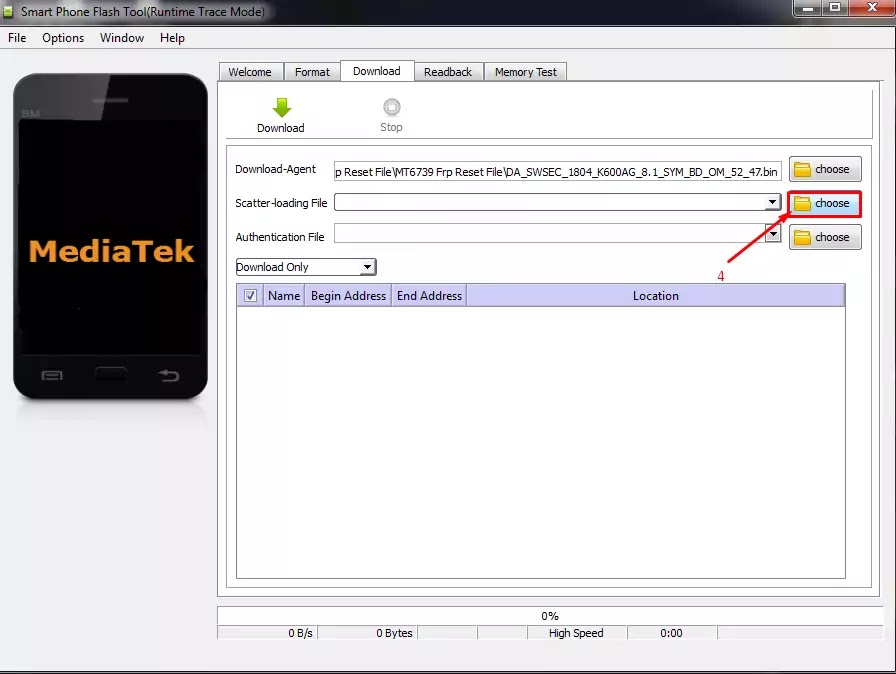Minimize the Flash Tool window
Image resolution: width=896 pixels, height=674 pixels.
pyautogui.click(x=807, y=8)
